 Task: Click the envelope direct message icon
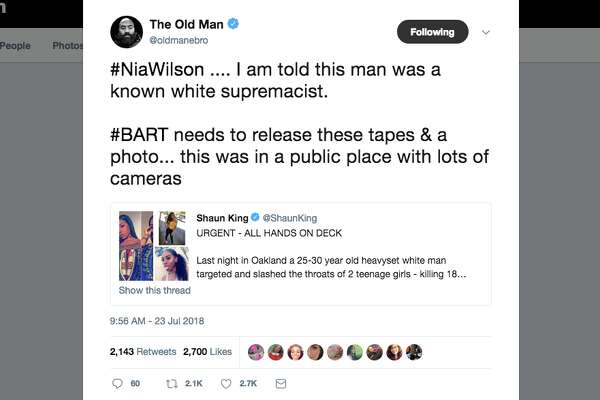(281, 383)
